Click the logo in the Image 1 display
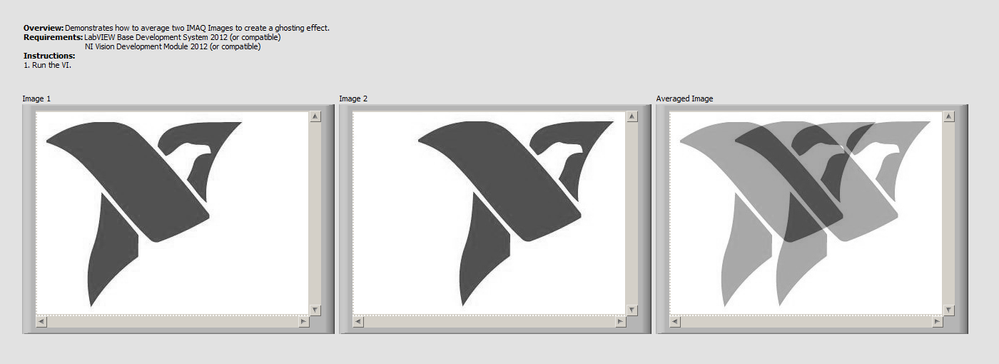 click(144, 214)
